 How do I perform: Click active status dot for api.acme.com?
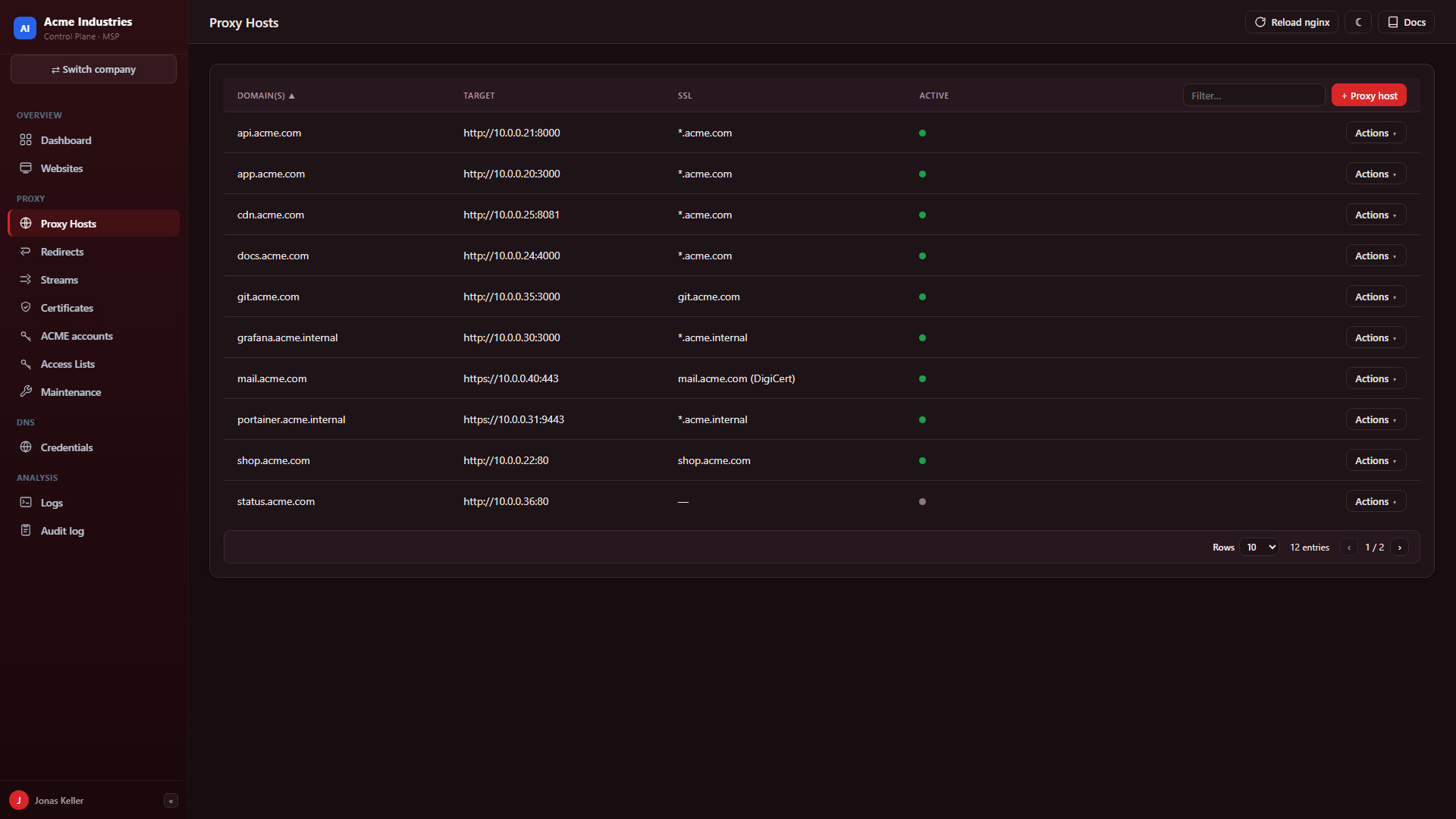pyautogui.click(x=922, y=133)
